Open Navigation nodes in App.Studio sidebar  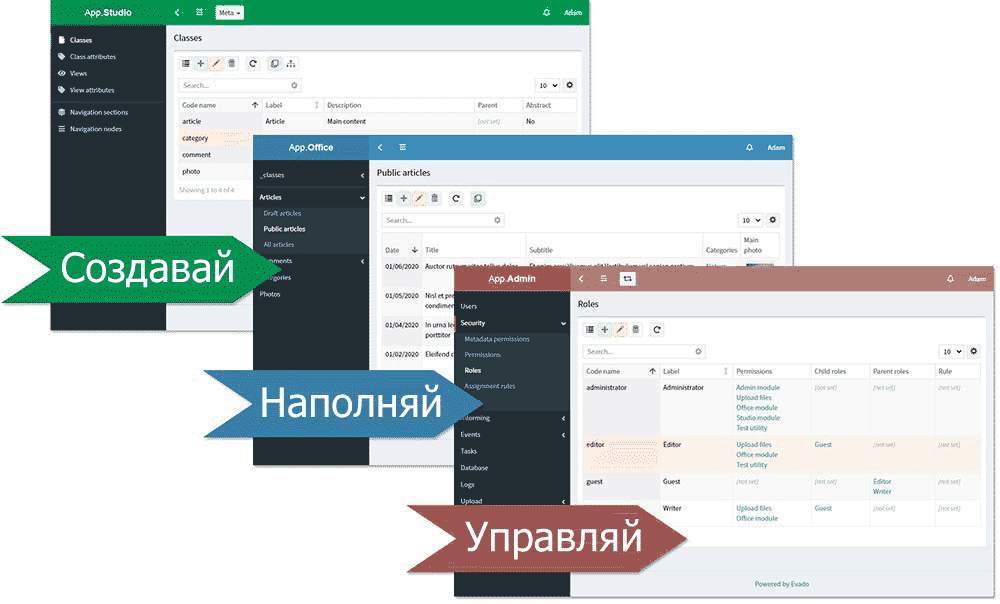point(95,129)
